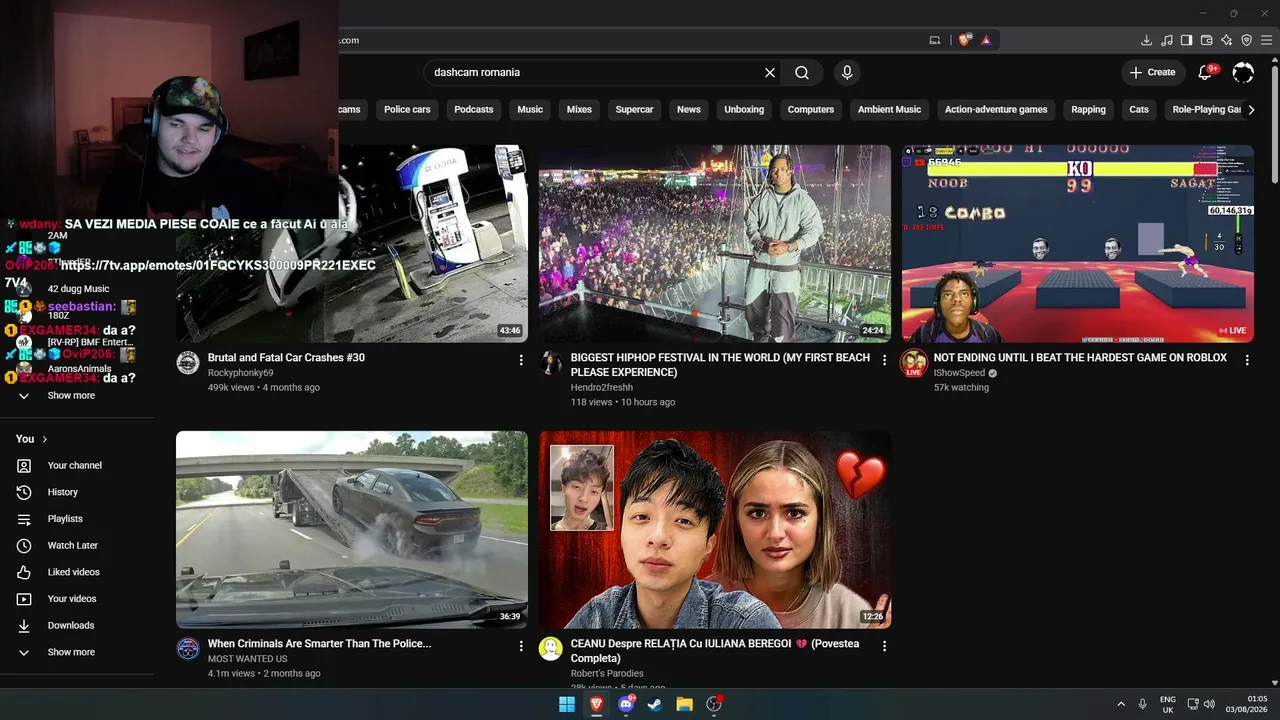Open Brave Shields icon in address bar
This screenshot has width=1280, height=720.
[964, 40]
